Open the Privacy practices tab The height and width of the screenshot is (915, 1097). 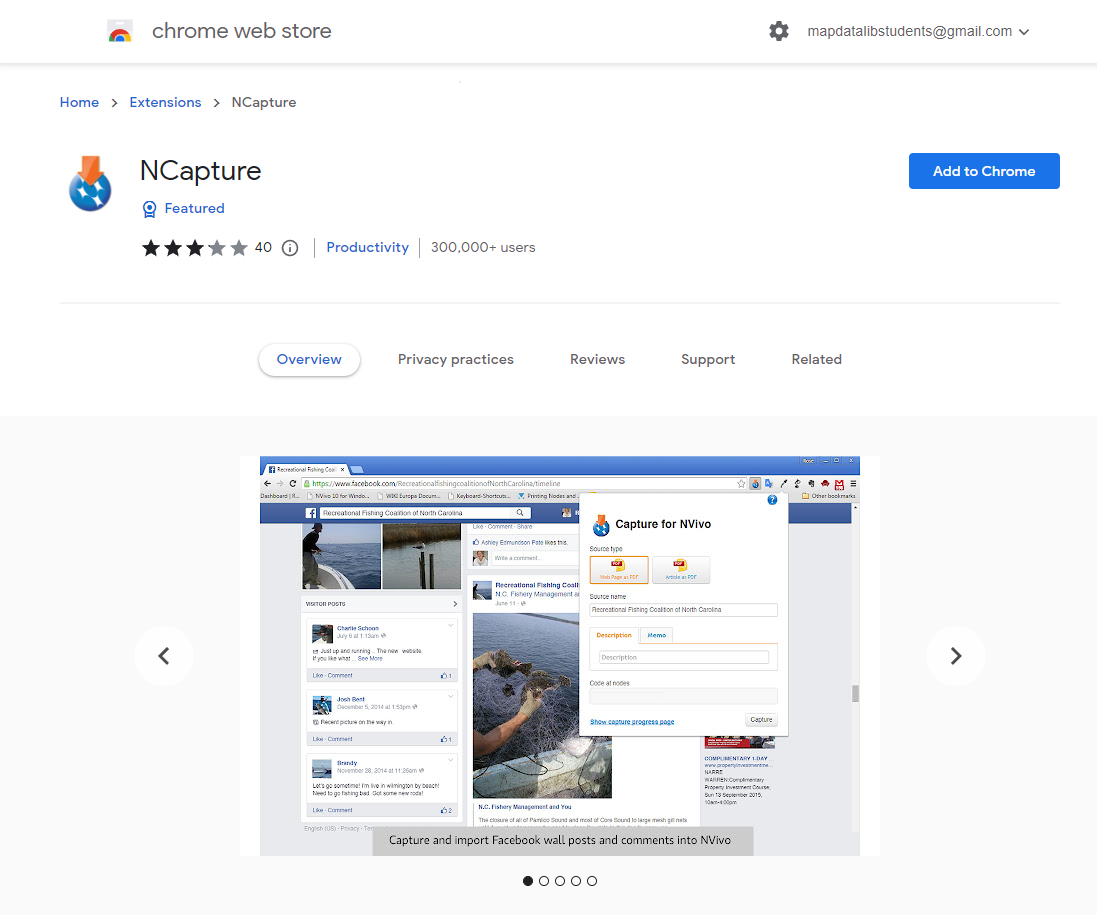click(456, 359)
